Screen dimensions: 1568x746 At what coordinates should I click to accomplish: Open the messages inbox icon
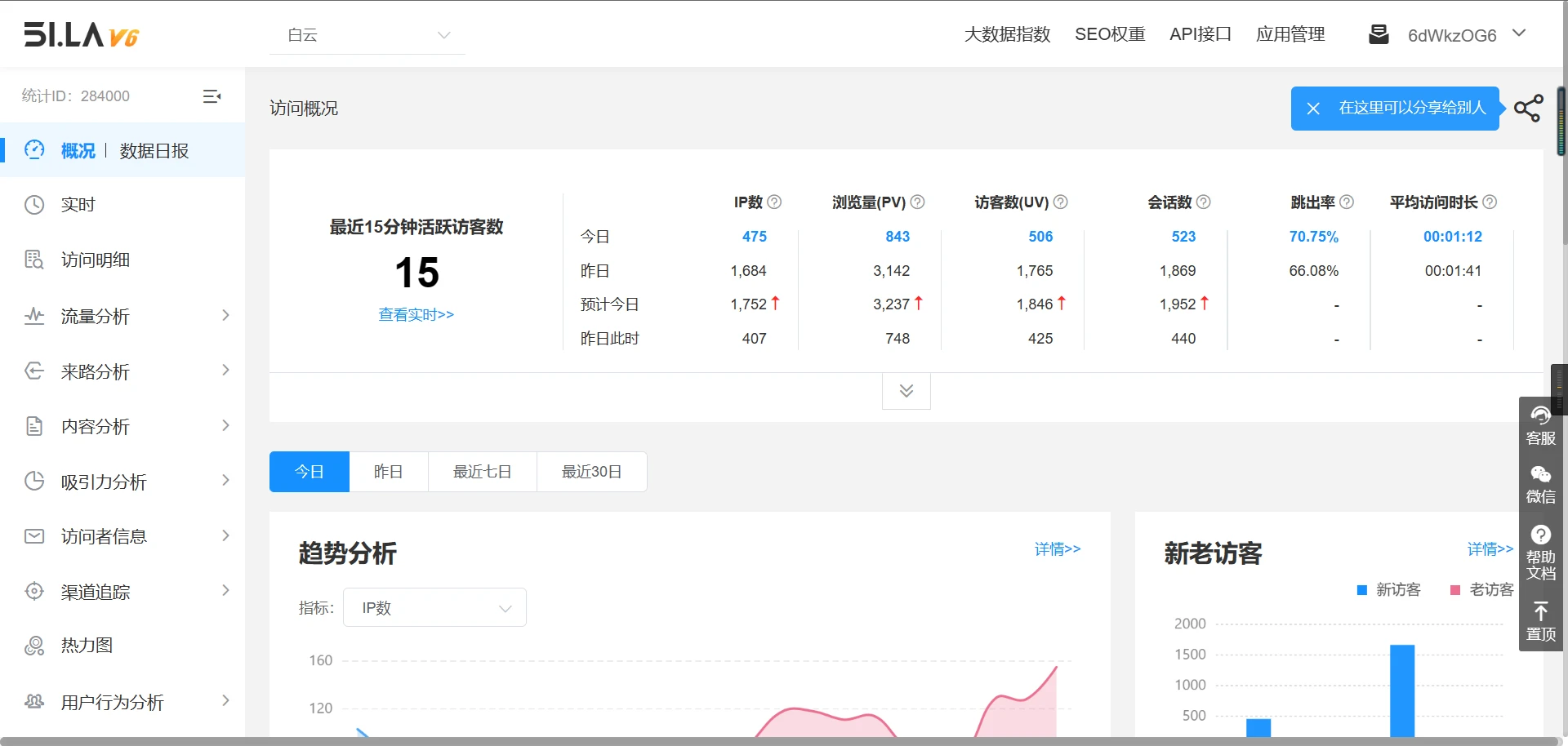point(1379,34)
